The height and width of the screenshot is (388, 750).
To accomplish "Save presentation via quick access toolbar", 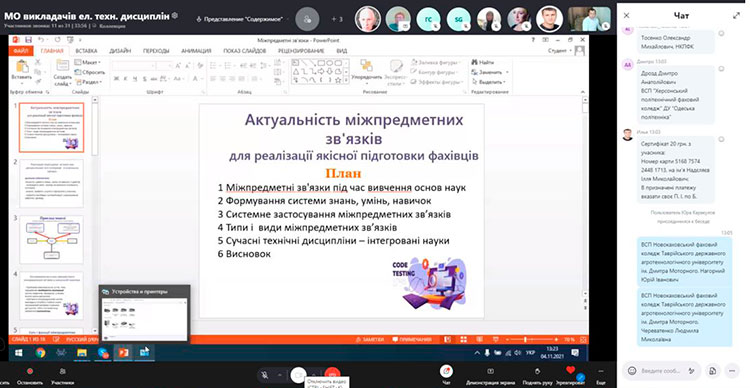I will pyautogui.click(x=28, y=40).
